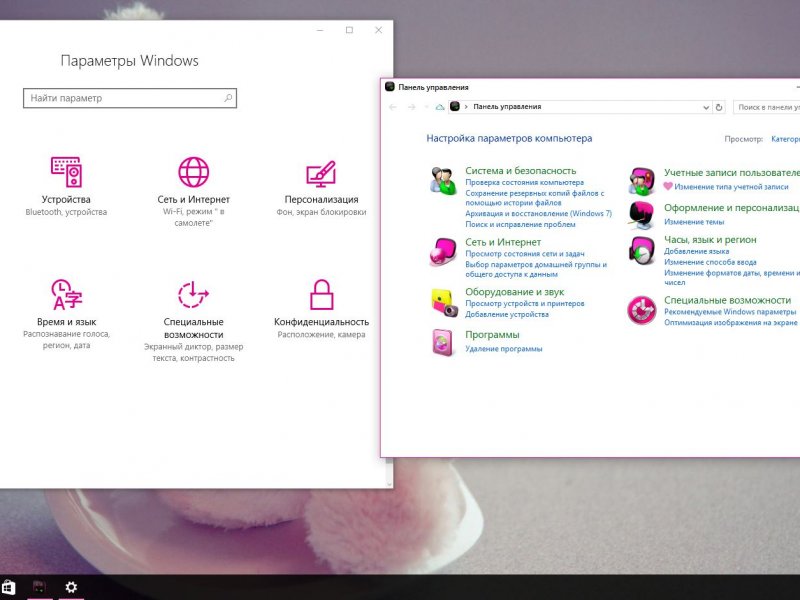Open Просмотр устройств и принтеров link

(524, 303)
